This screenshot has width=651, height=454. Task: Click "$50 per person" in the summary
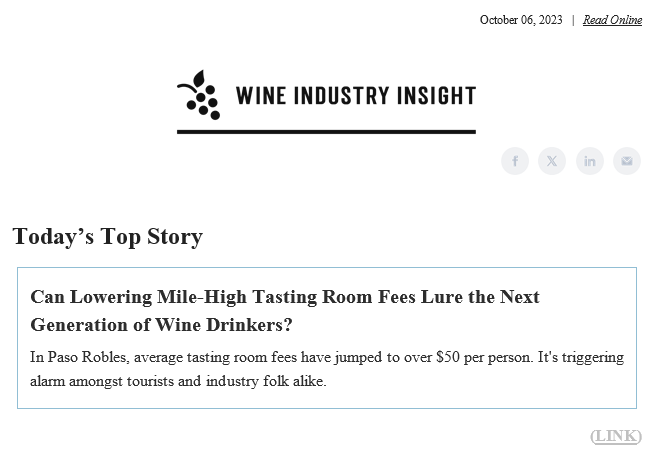(x=484, y=357)
